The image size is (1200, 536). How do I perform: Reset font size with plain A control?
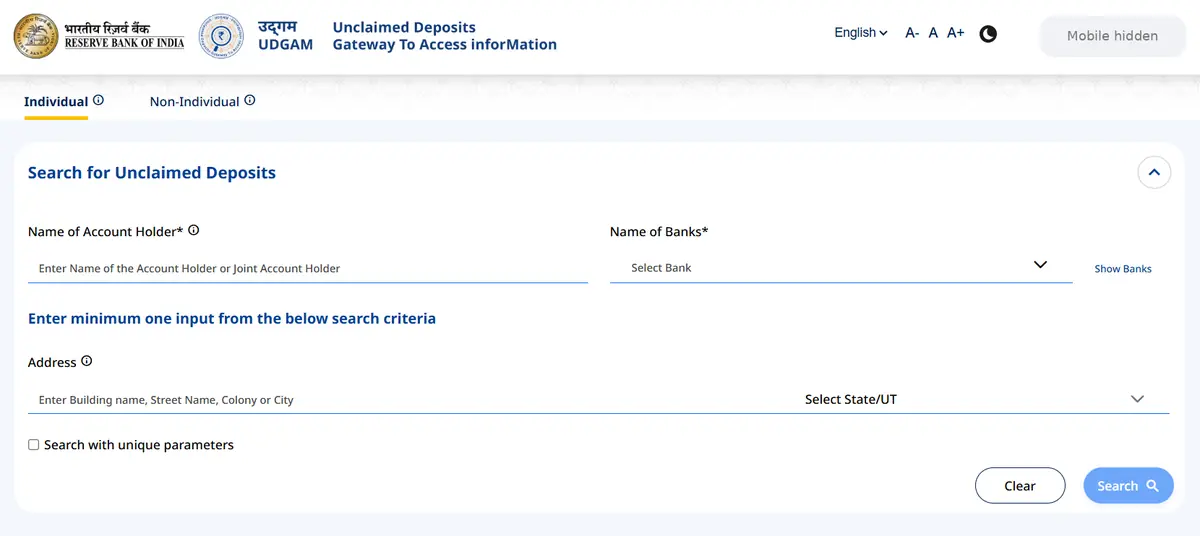[x=933, y=33]
